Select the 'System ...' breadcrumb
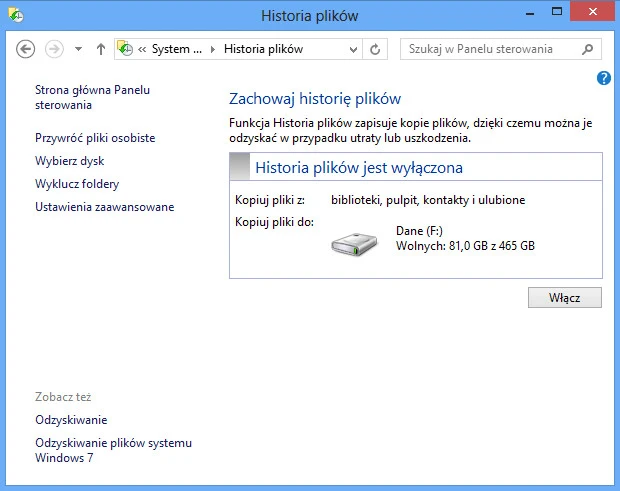This screenshot has height=491, width=620. pos(177,49)
